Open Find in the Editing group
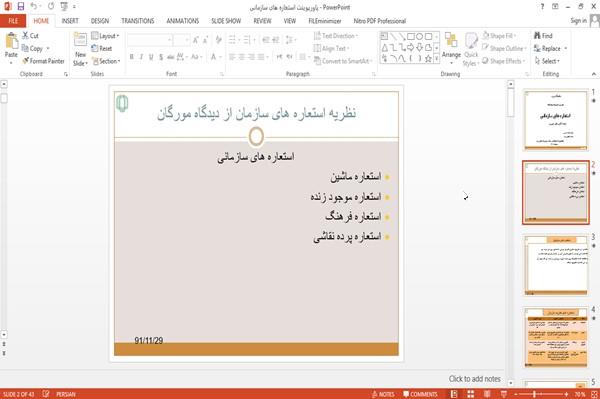The image size is (600, 399). coord(543,36)
